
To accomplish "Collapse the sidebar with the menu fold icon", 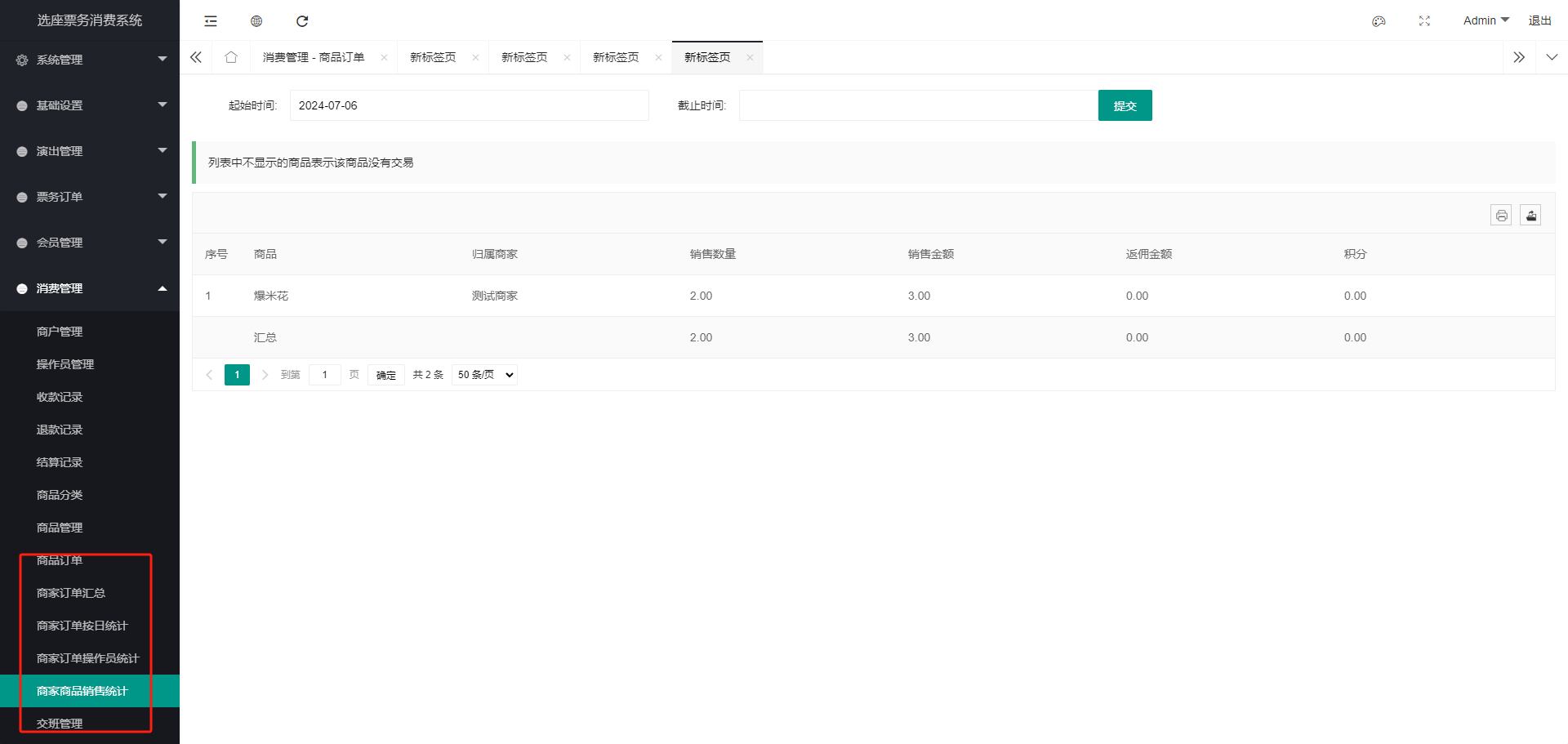I will tap(211, 21).
